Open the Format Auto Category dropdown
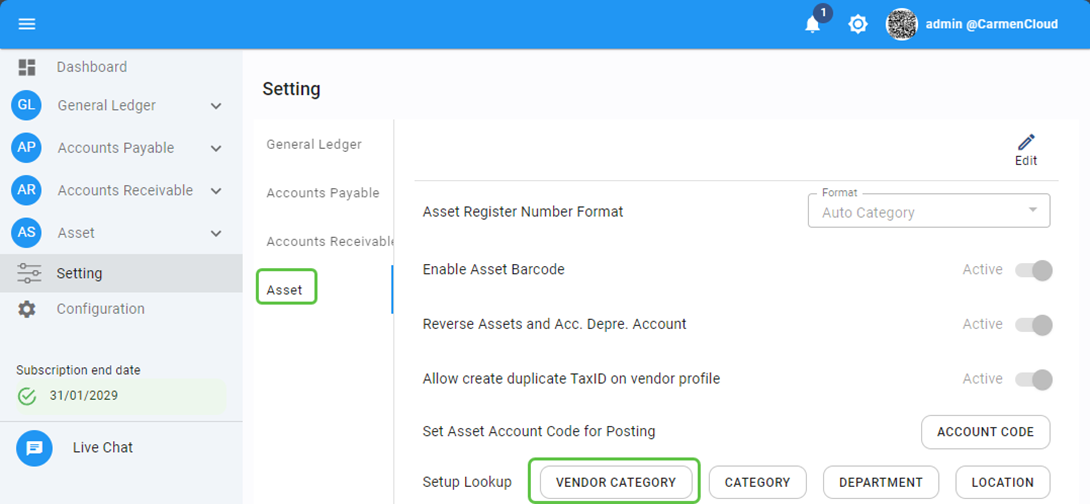Screen dimensions: 1090x504 point(928,212)
